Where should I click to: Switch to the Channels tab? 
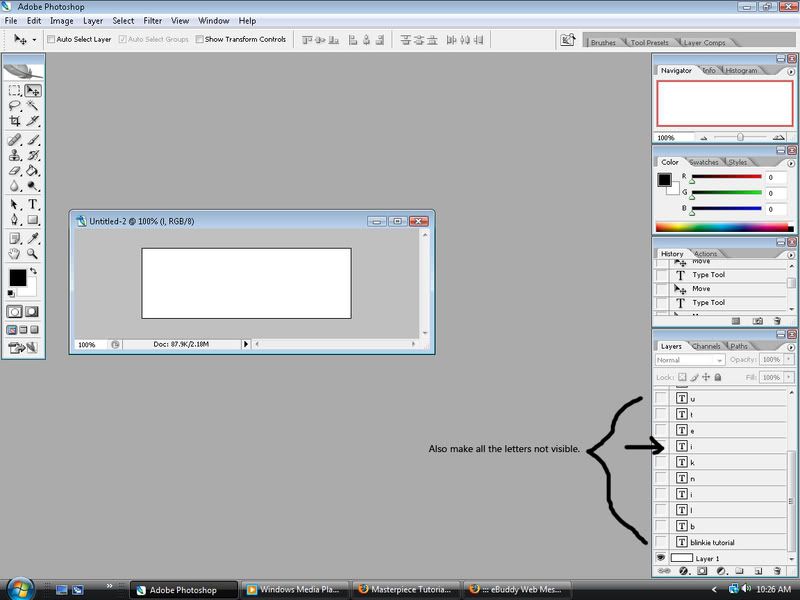coord(706,346)
